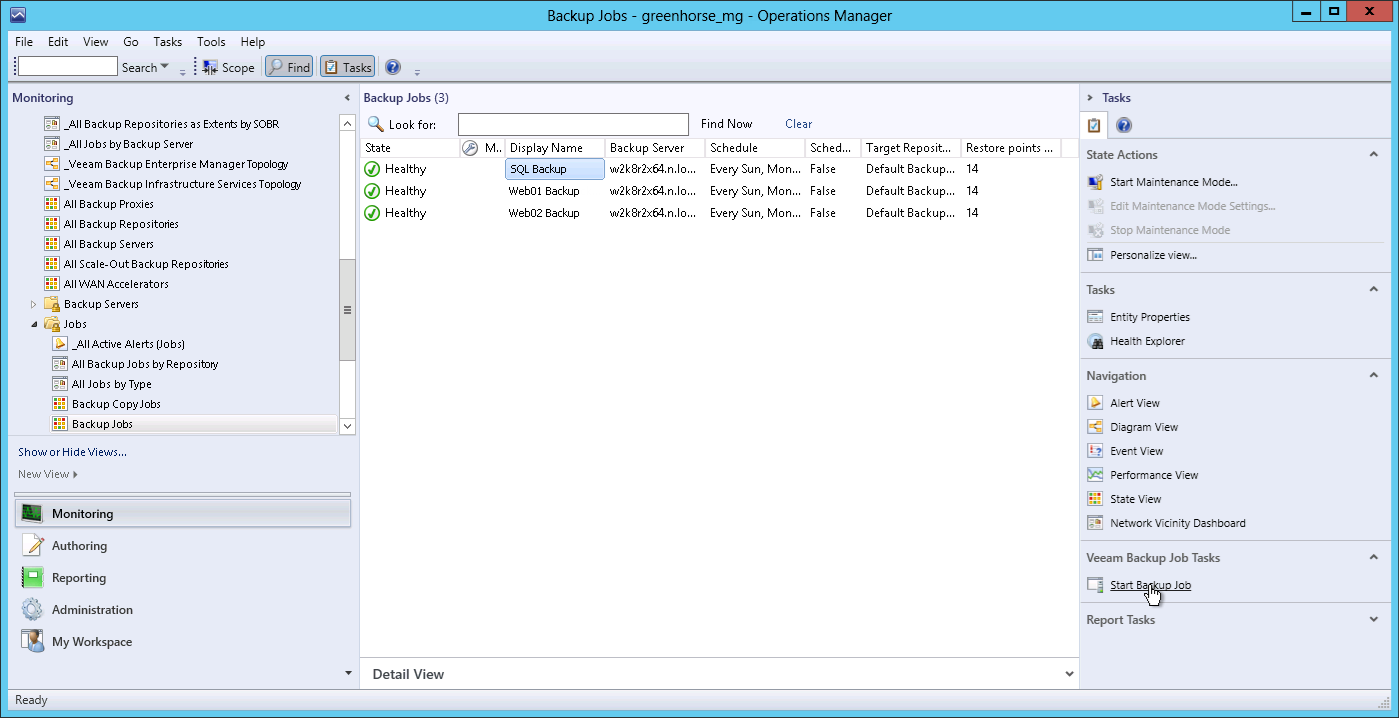Image resolution: width=1399 pixels, height=718 pixels.
Task: Select Backup Jobs in the tree
Action: (x=102, y=424)
